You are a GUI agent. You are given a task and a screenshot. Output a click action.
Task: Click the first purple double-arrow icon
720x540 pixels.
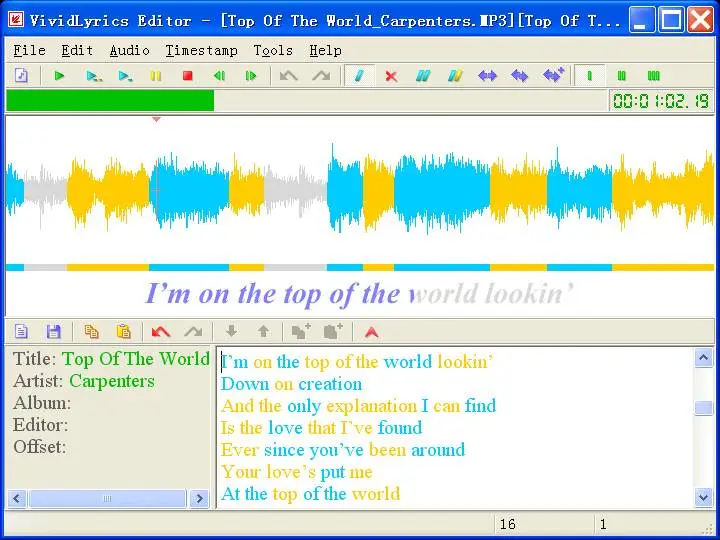click(x=487, y=75)
